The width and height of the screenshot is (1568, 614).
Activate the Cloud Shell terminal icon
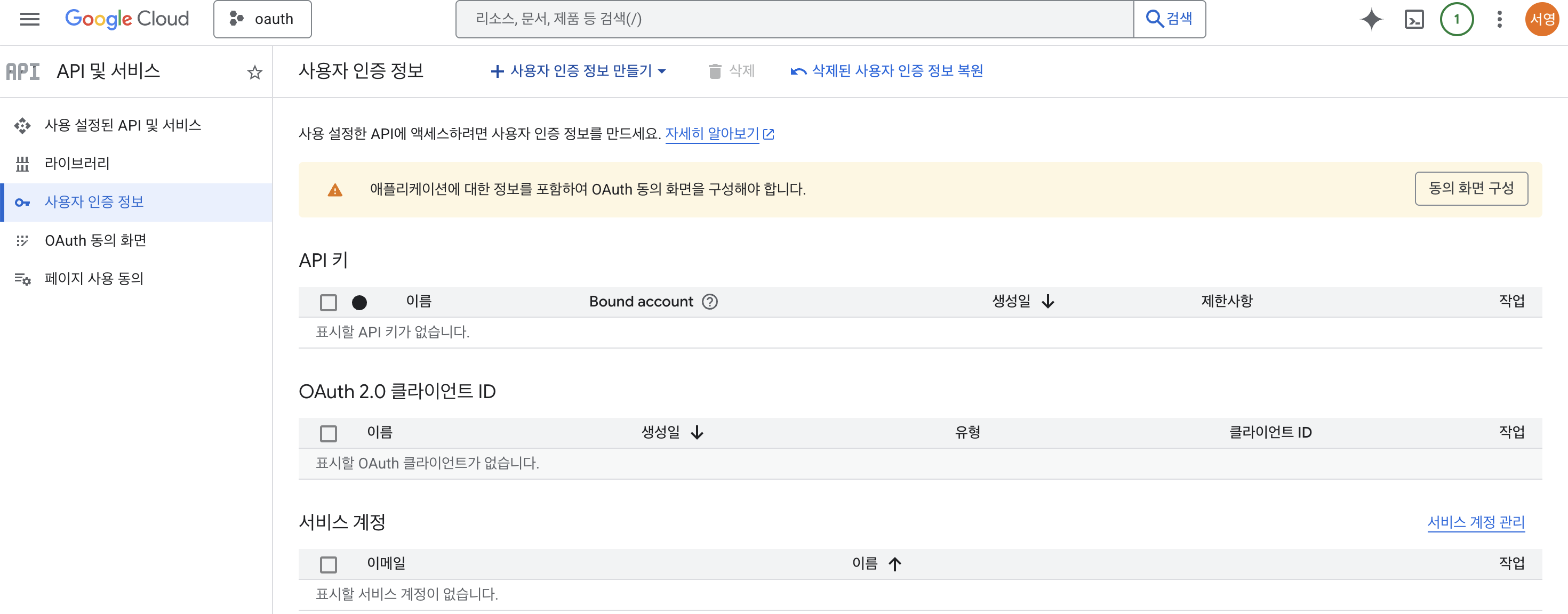[x=1413, y=20]
